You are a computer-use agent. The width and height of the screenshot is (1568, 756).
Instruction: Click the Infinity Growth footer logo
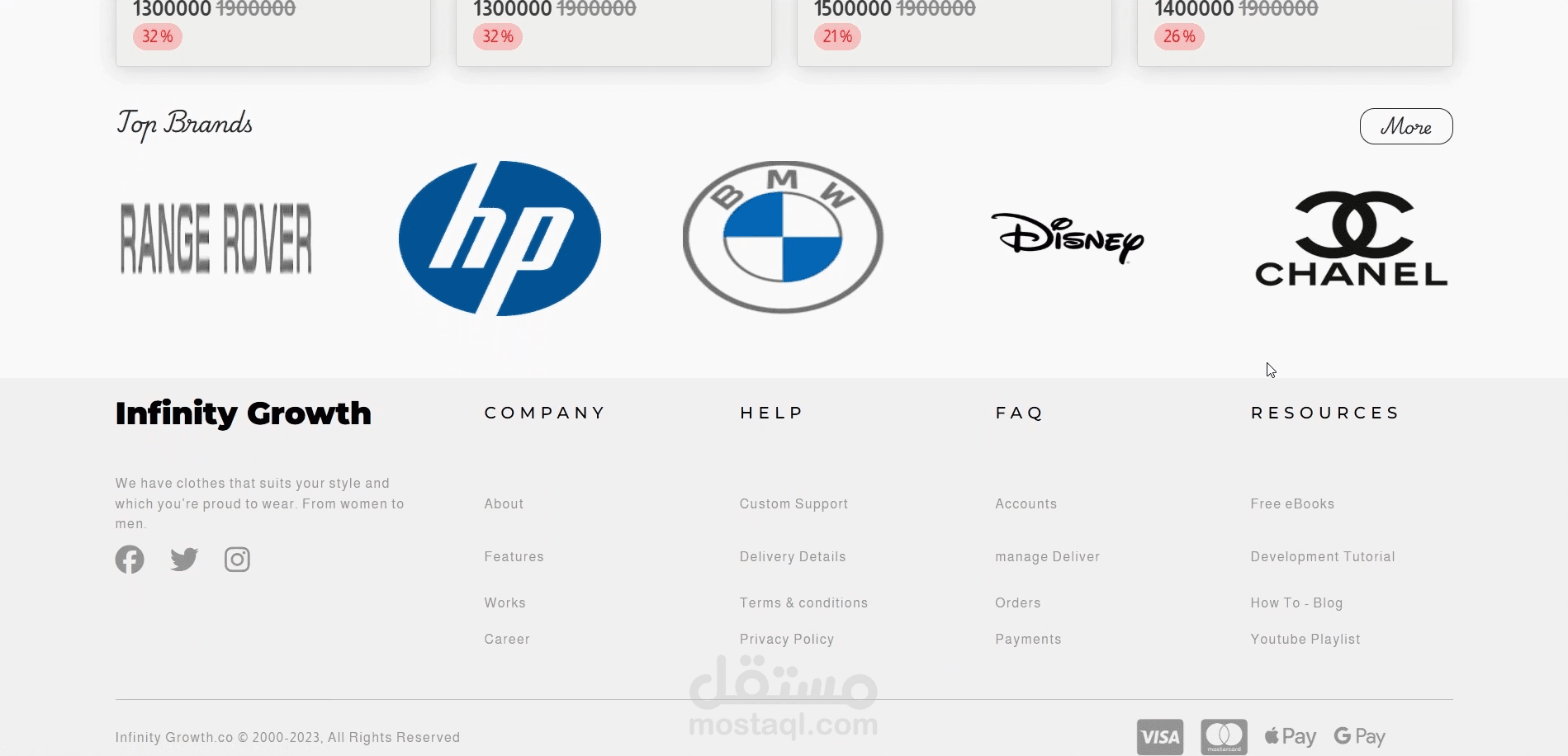pyautogui.click(x=244, y=413)
